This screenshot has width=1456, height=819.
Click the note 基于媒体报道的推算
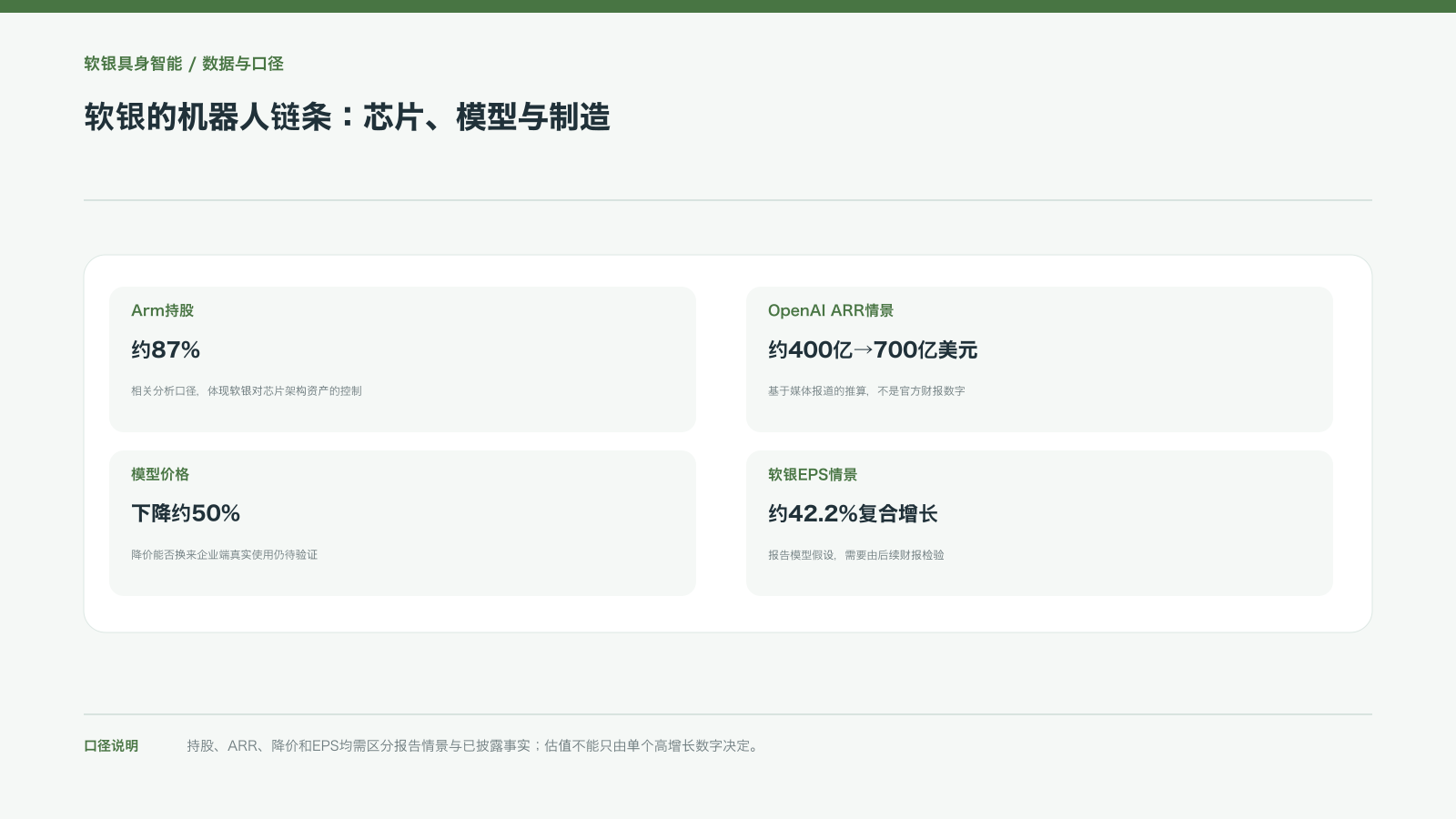click(x=866, y=390)
